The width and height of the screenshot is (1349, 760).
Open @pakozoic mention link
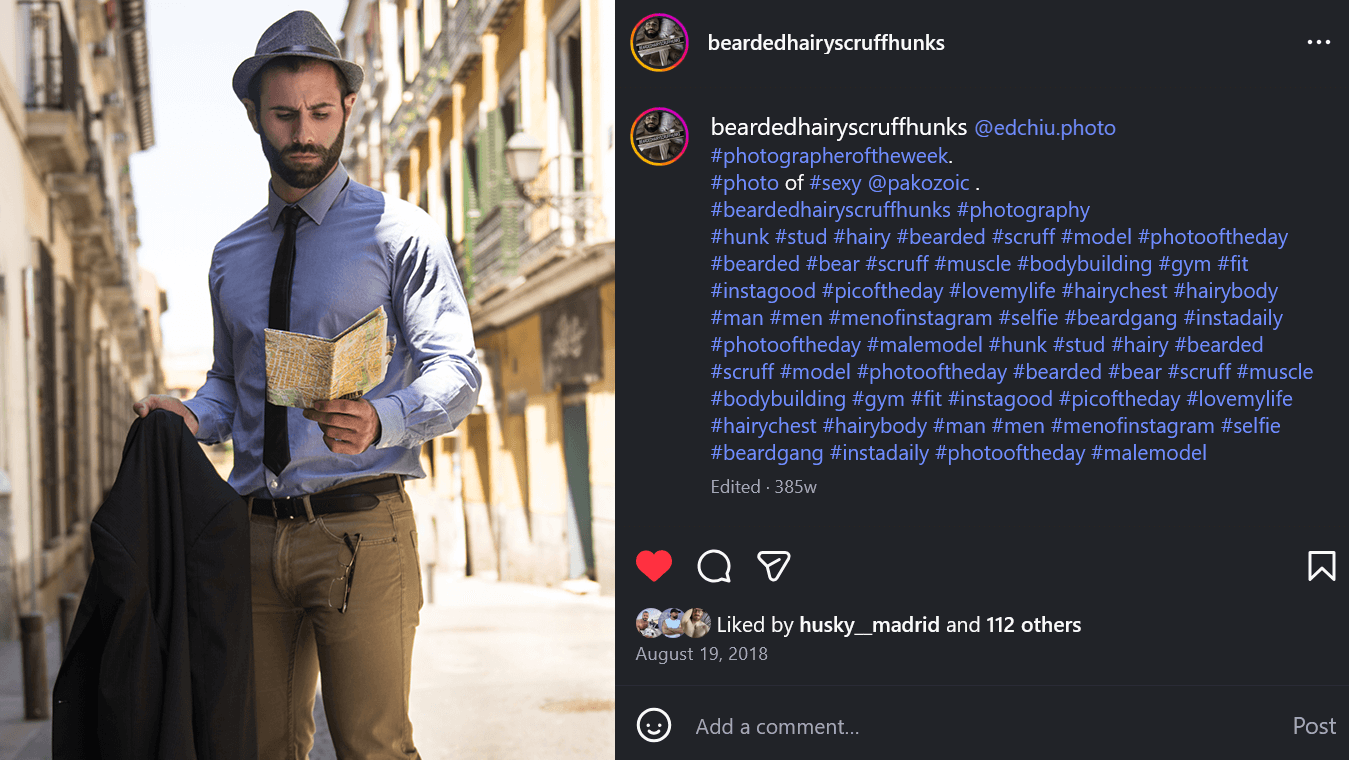919,183
